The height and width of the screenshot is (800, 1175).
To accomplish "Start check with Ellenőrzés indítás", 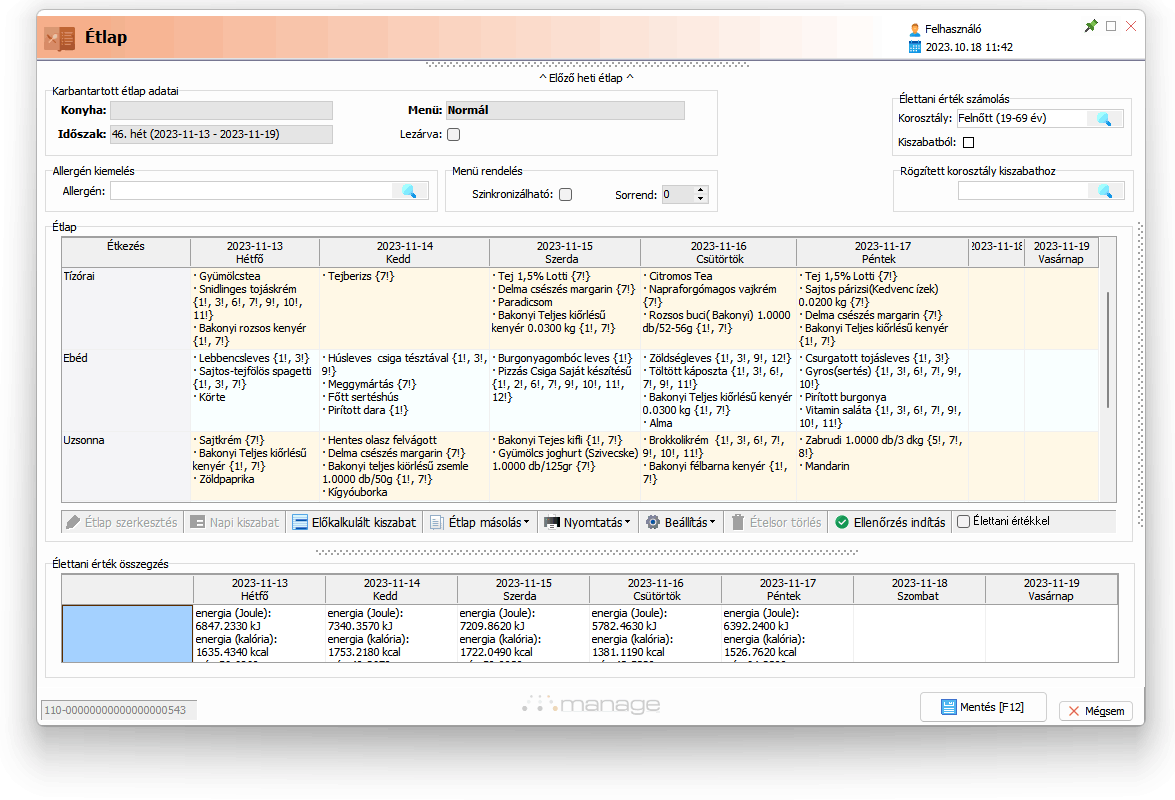I will (x=890, y=522).
